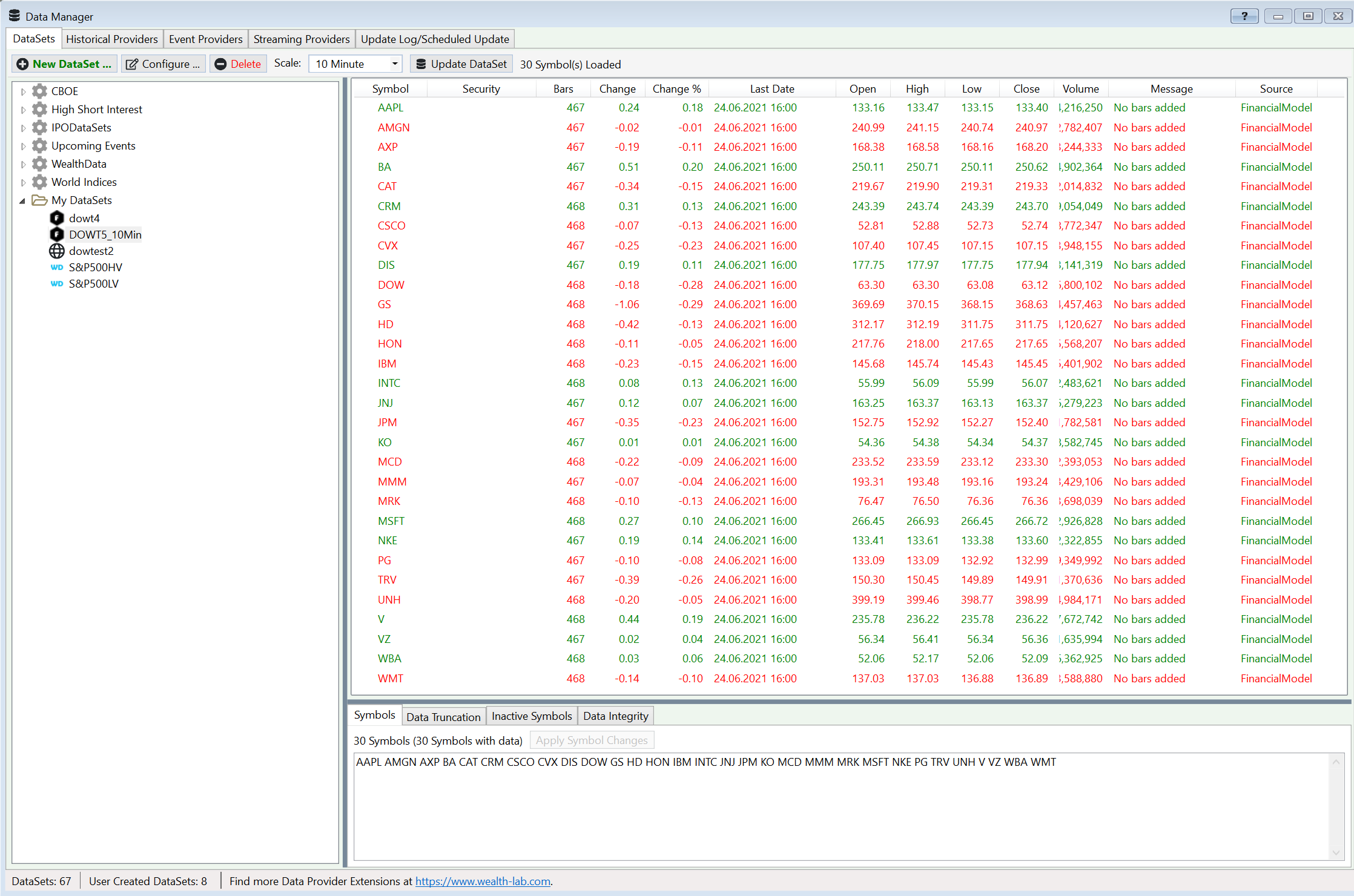Select the dowt4 dataset hexagon icon
This screenshot has width=1354, height=896.
click(57, 218)
